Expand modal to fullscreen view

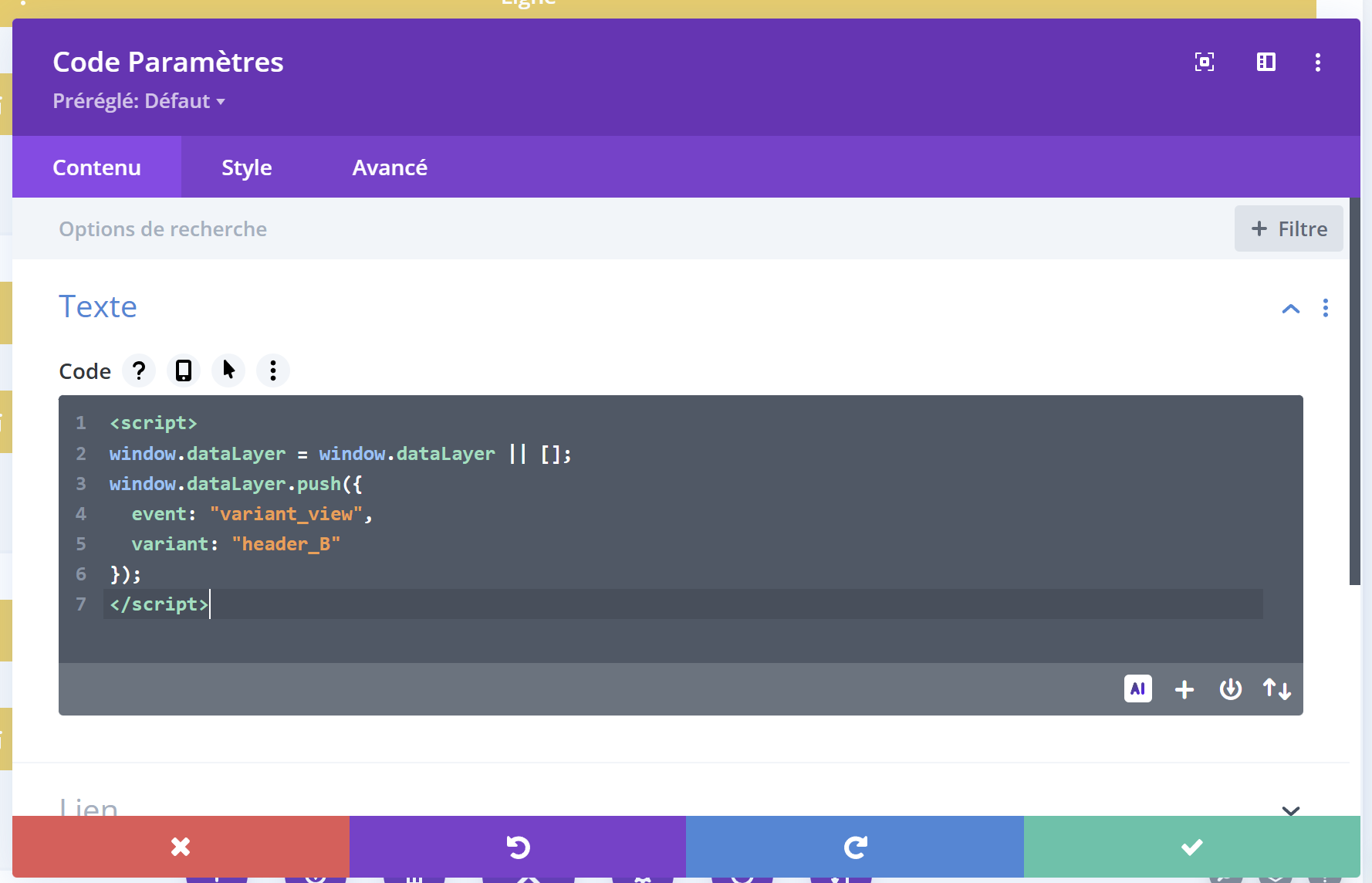click(x=1204, y=62)
